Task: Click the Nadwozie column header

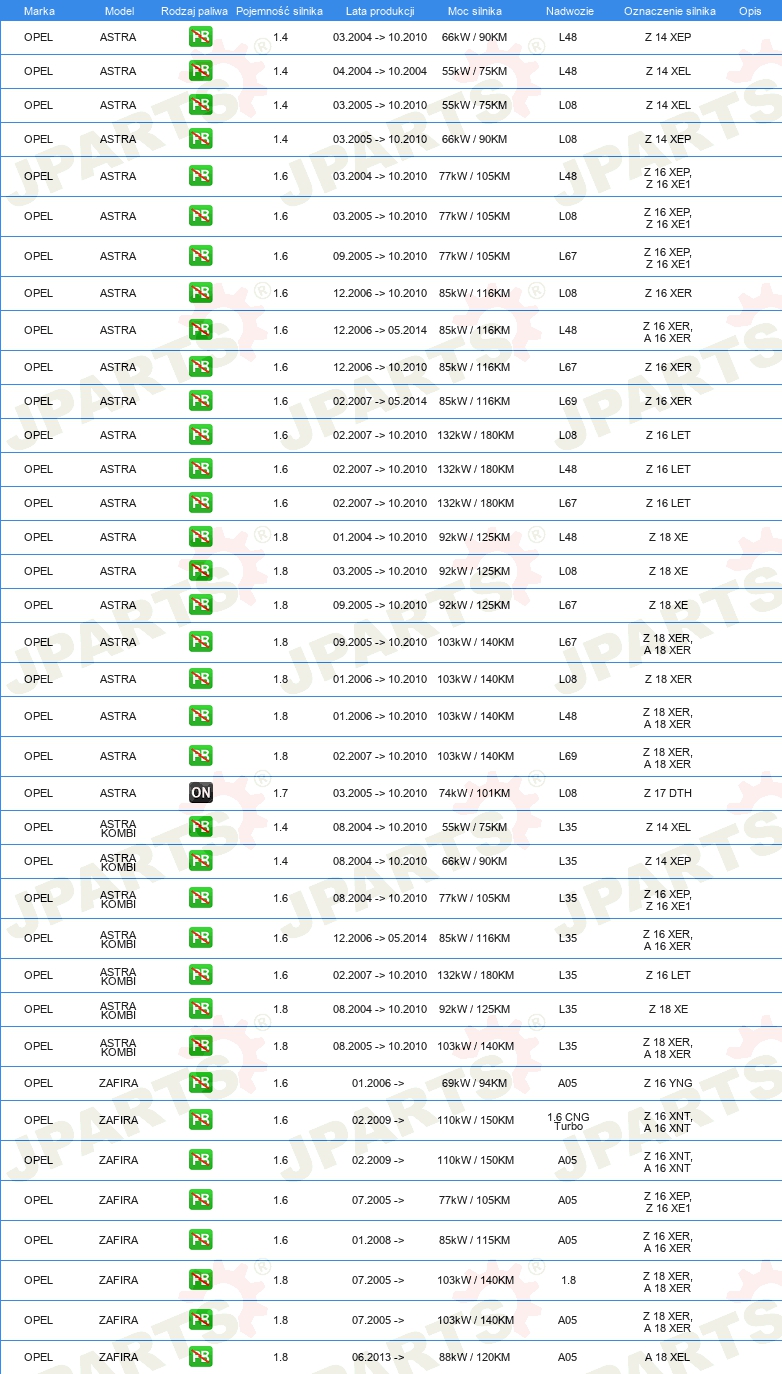Action: click(x=568, y=11)
